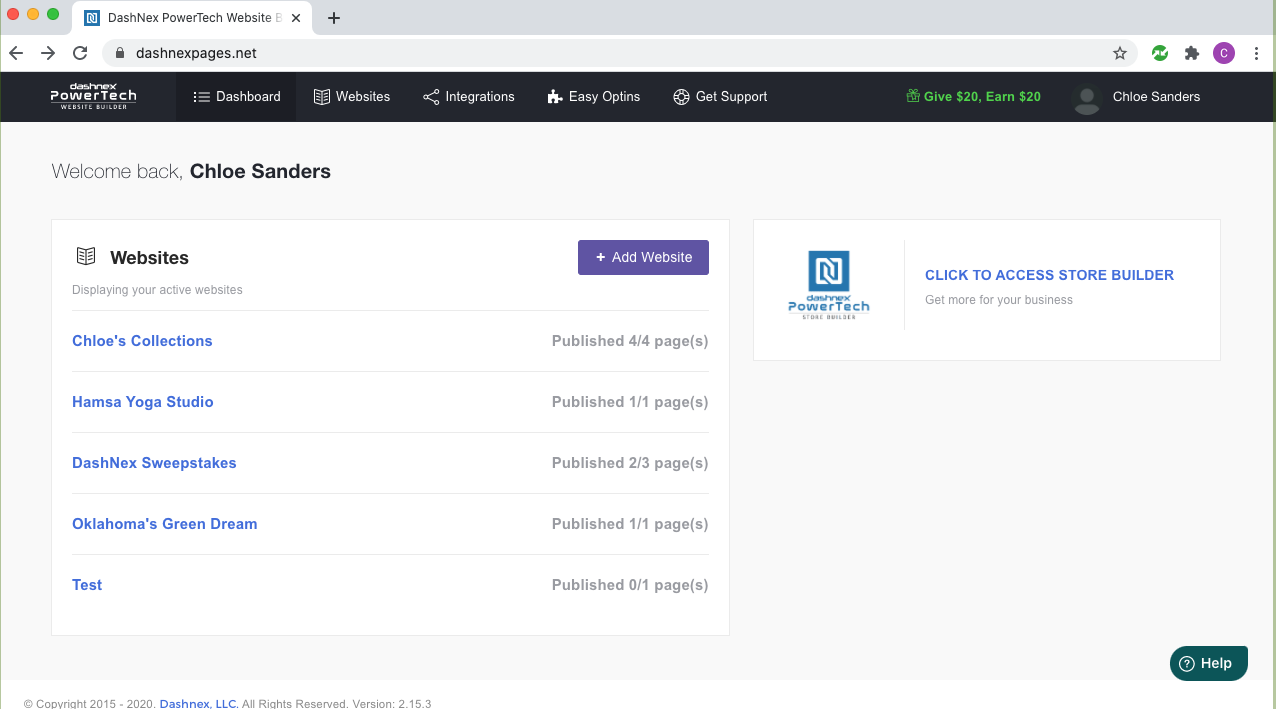Click Published 0/1 page(s) status text

coord(630,585)
